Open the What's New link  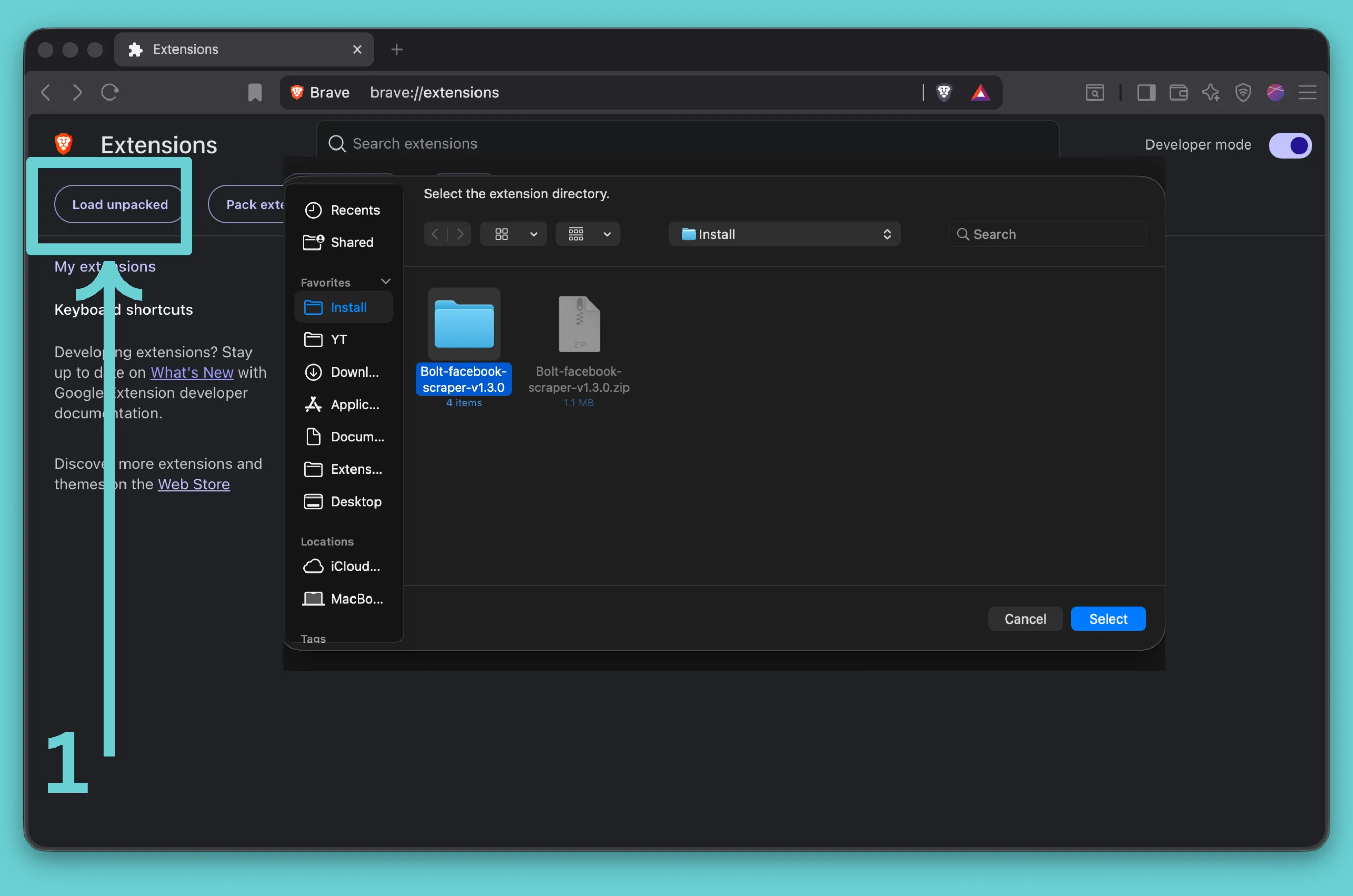click(191, 372)
